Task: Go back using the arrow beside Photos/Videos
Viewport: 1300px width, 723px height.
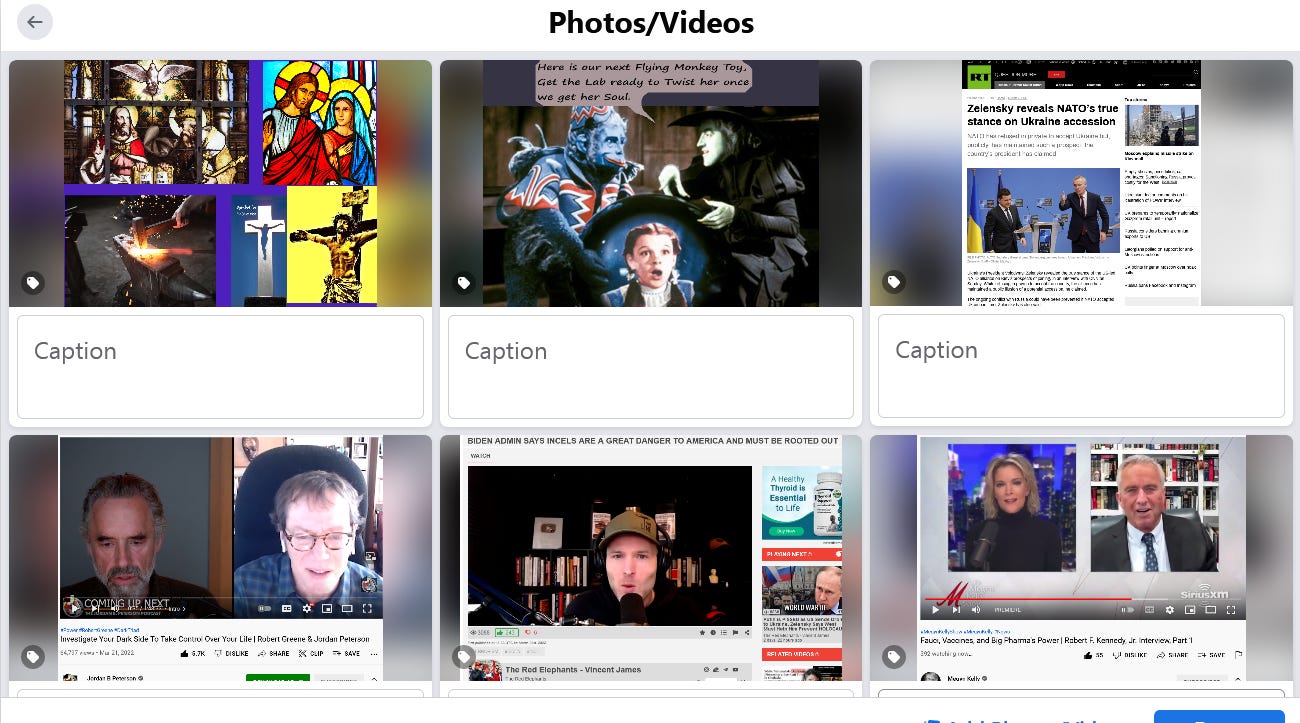Action: 35,22
